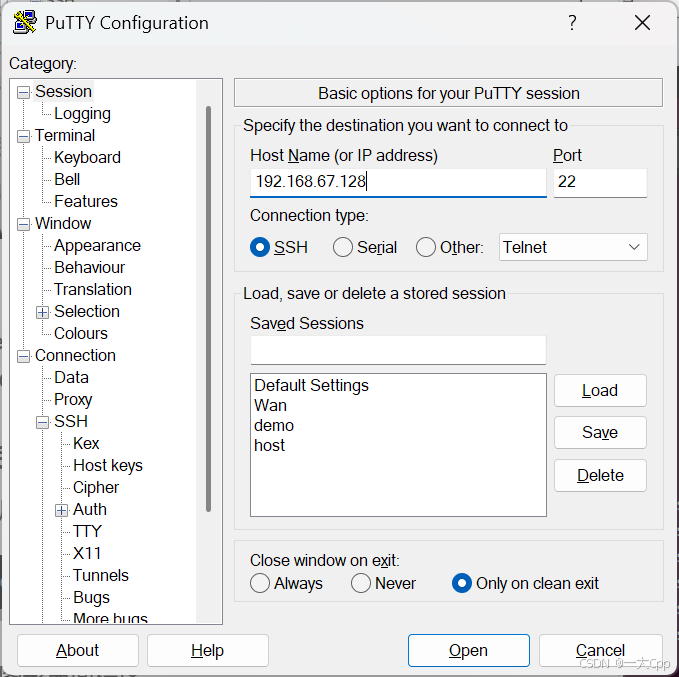Viewport: 679px width, 677px height.
Task: Click the Save session button
Action: (x=600, y=433)
